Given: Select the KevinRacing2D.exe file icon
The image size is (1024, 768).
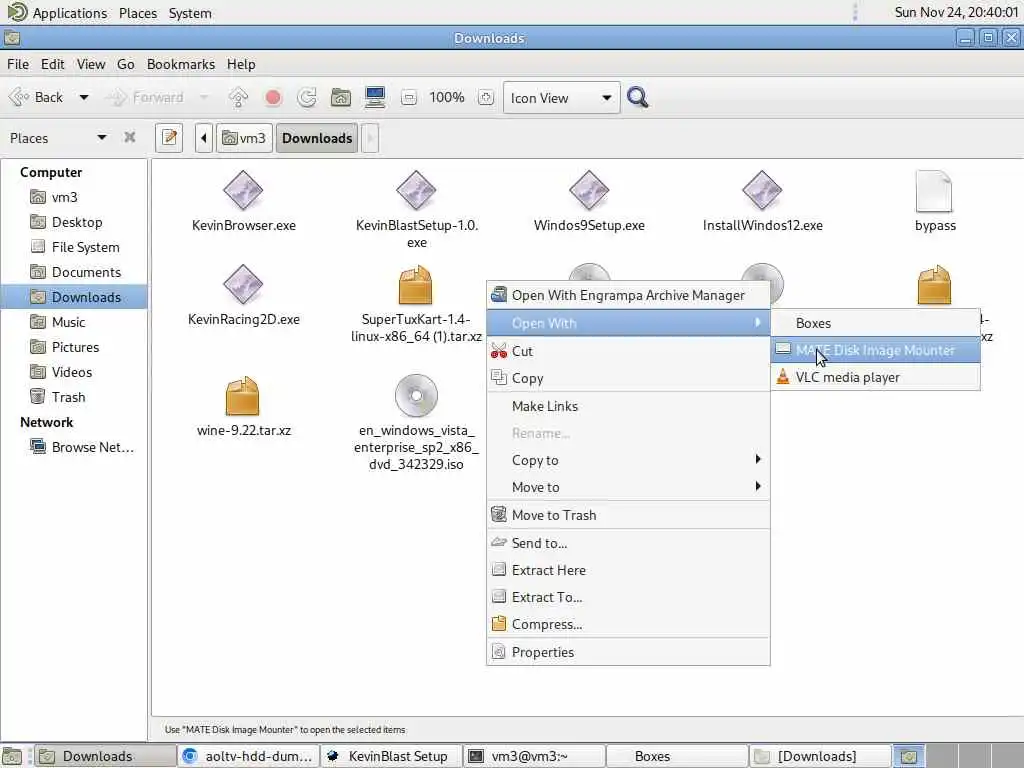Looking at the screenshot, I should tap(243, 285).
